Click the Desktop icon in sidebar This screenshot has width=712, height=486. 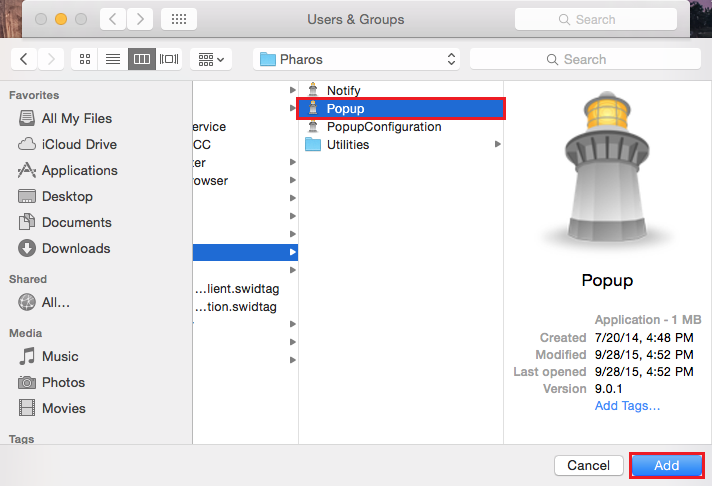click(x=27, y=196)
